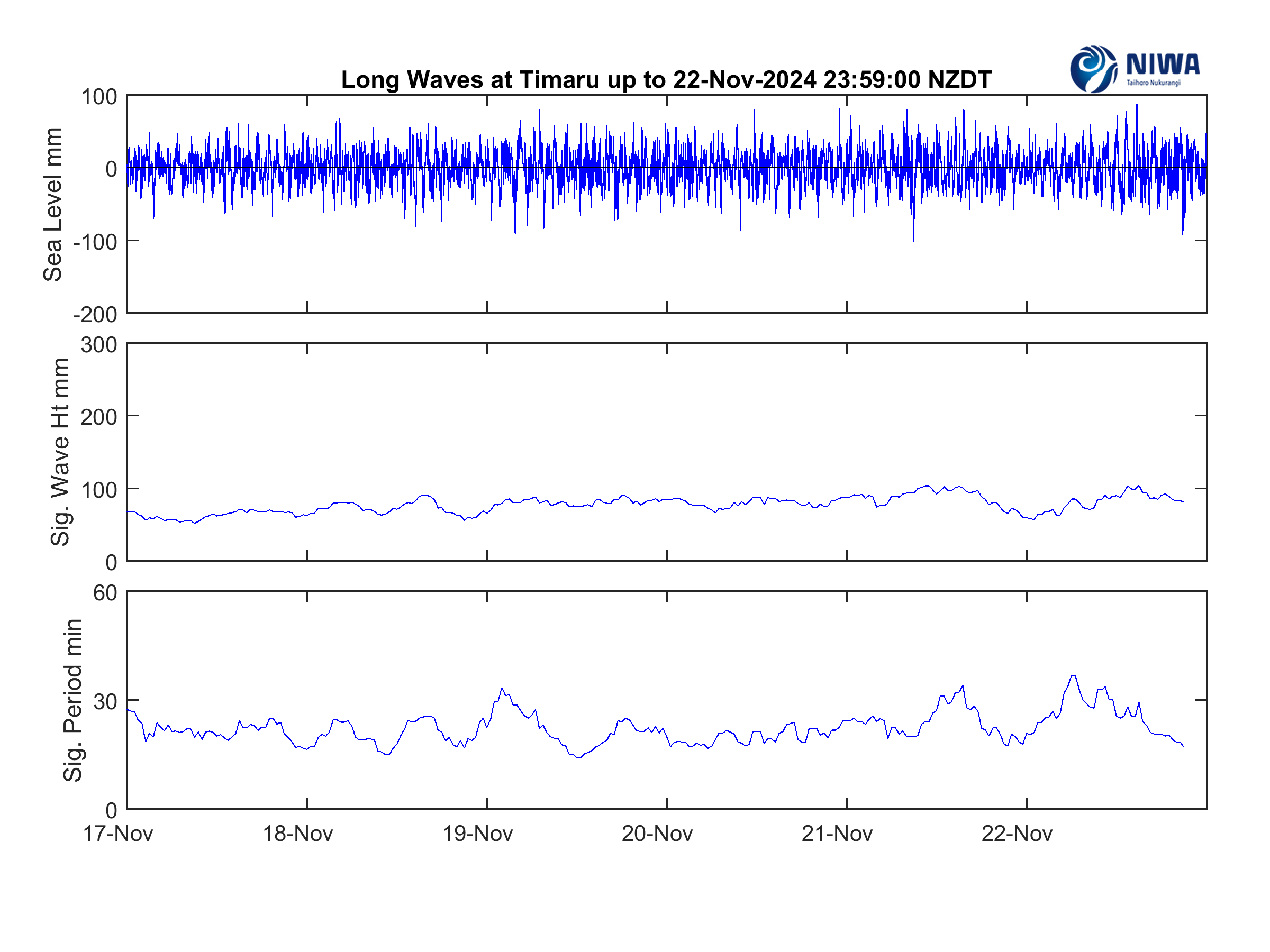
Task: Click the 'Sig. Wave Ht mm' axis label
Action: [60, 452]
